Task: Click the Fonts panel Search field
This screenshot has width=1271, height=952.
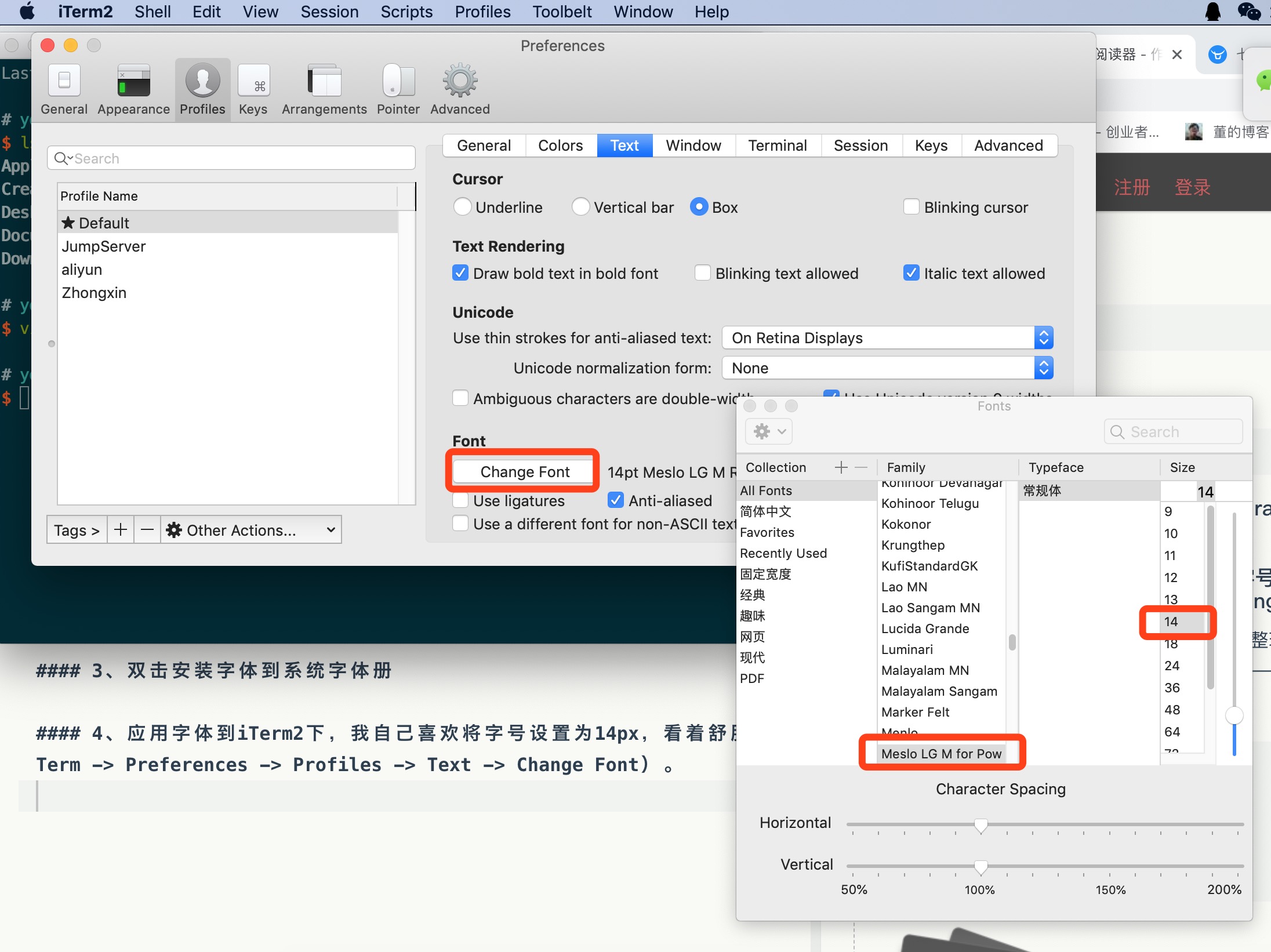Action: (x=1173, y=431)
